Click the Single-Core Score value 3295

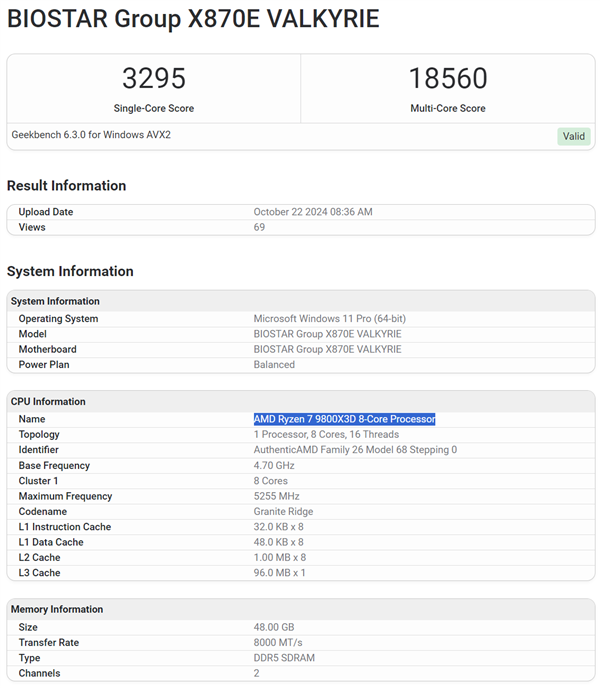click(154, 79)
